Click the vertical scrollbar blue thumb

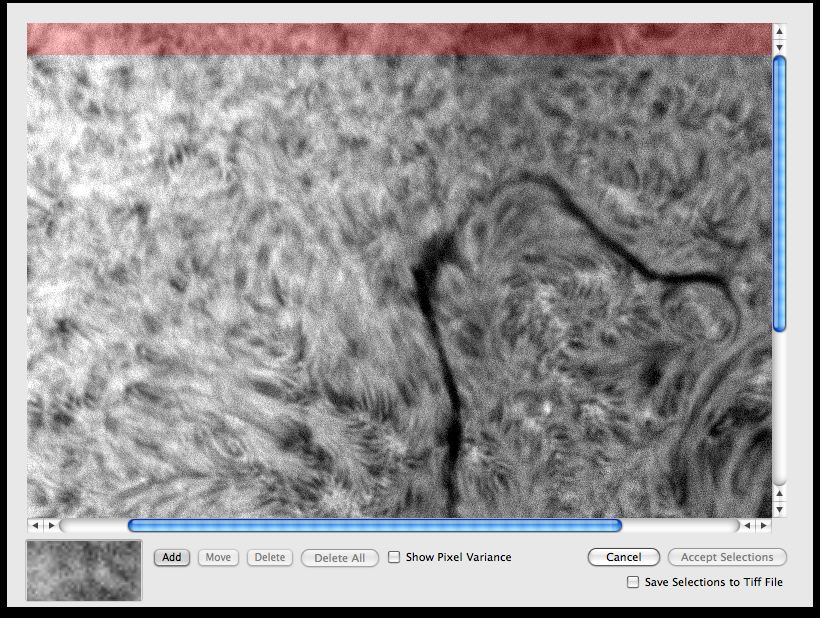coord(779,193)
